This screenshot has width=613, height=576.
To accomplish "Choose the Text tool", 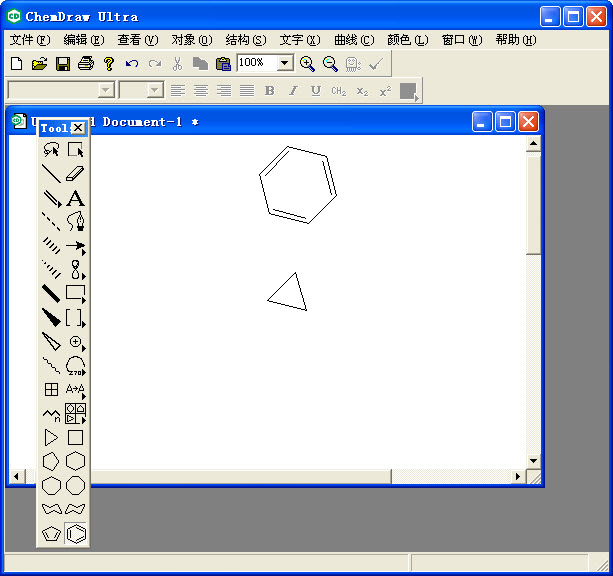I will point(76,198).
